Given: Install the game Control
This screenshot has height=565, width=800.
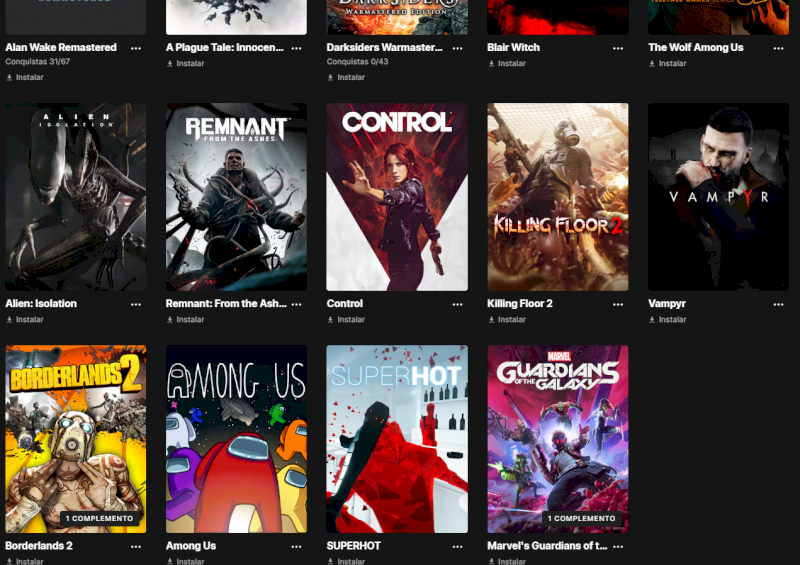Looking at the screenshot, I should (346, 320).
